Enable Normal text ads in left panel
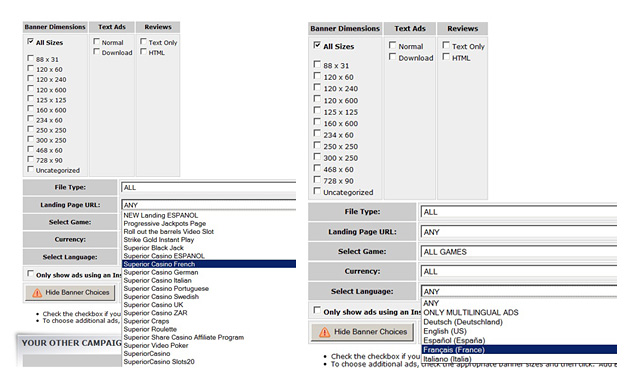The height and width of the screenshot is (376, 640). 97,41
